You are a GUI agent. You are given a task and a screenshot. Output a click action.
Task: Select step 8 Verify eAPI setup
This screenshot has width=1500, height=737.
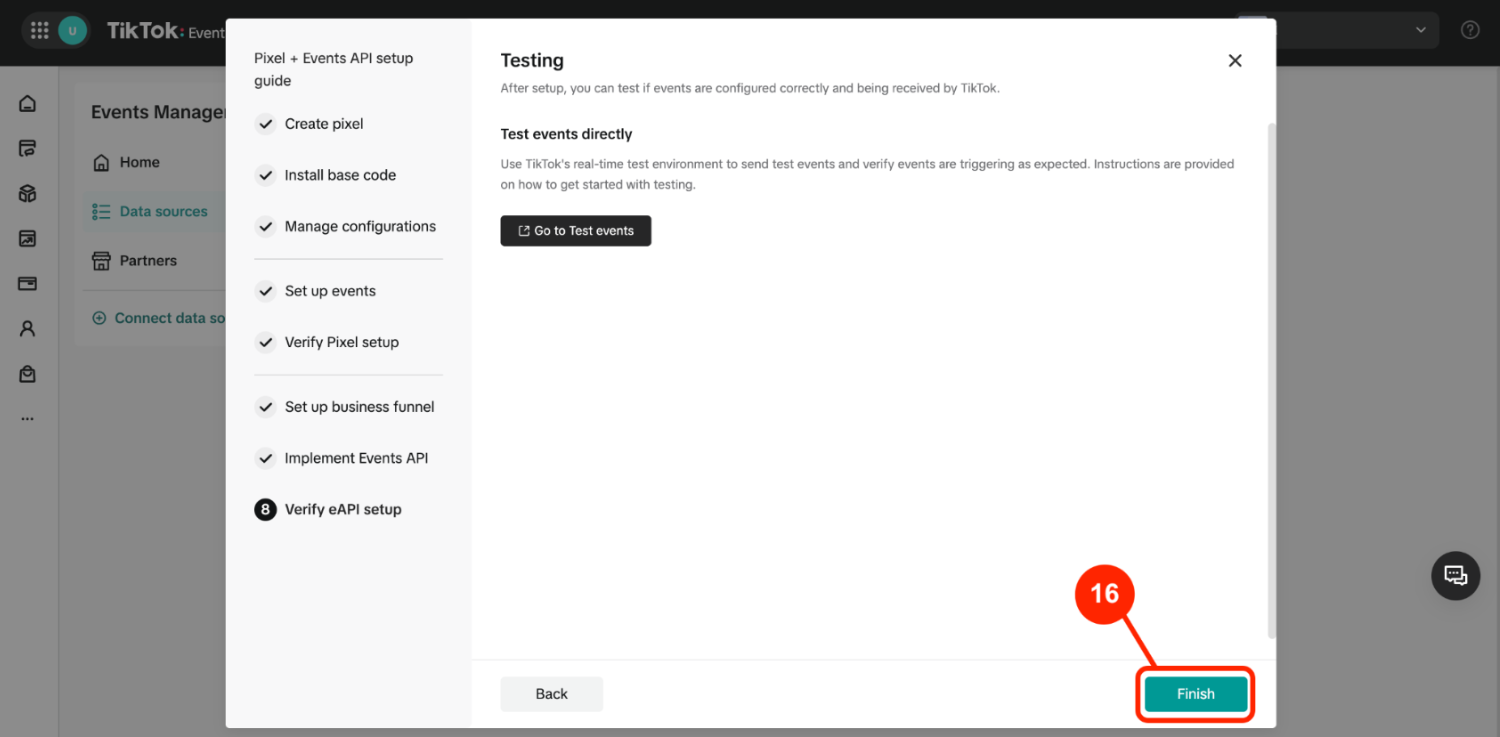(328, 509)
